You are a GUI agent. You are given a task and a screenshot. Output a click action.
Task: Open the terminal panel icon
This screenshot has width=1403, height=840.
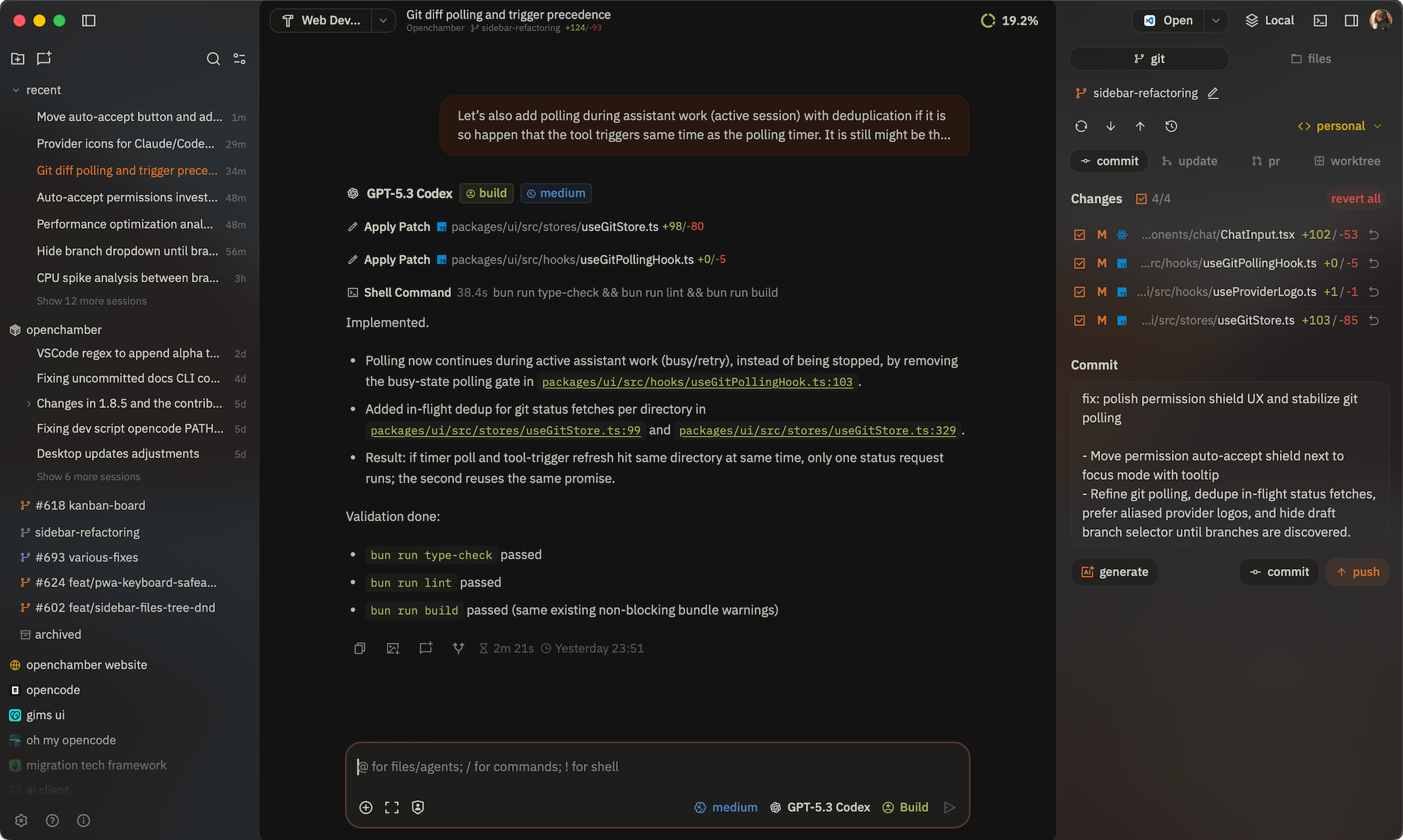1320,21
